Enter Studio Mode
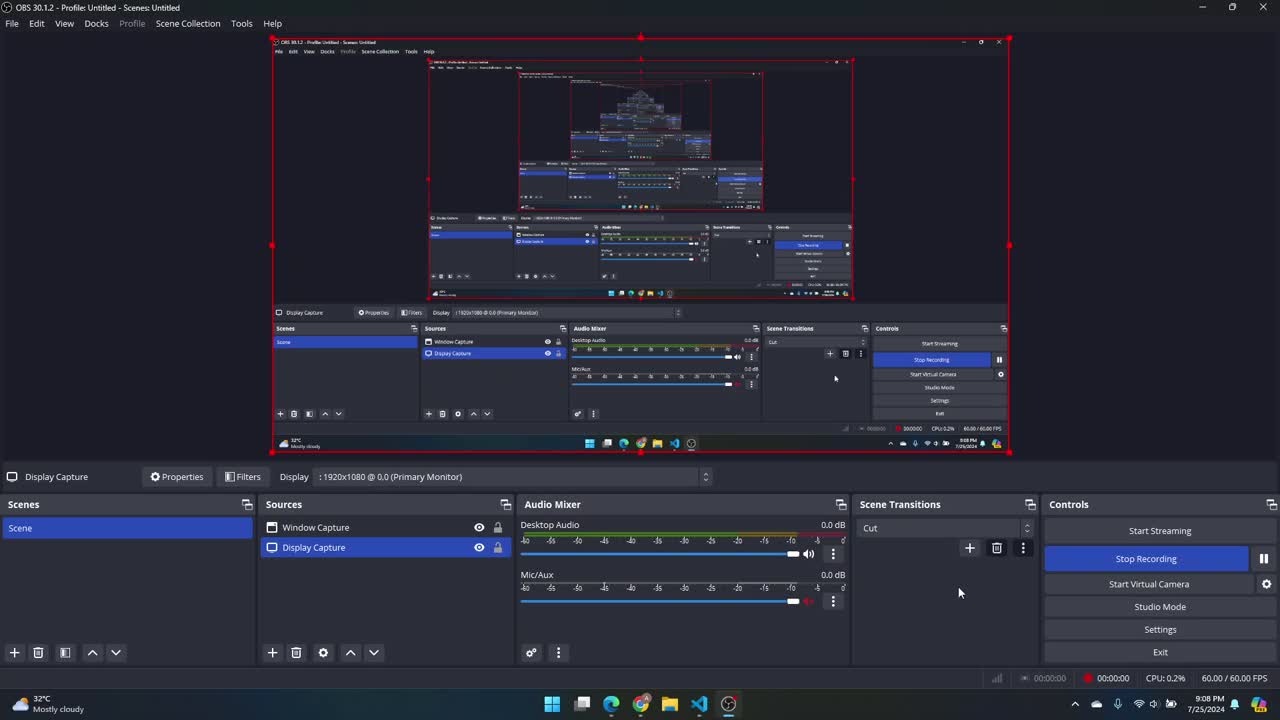Viewport: 1280px width, 720px height. tap(1160, 607)
